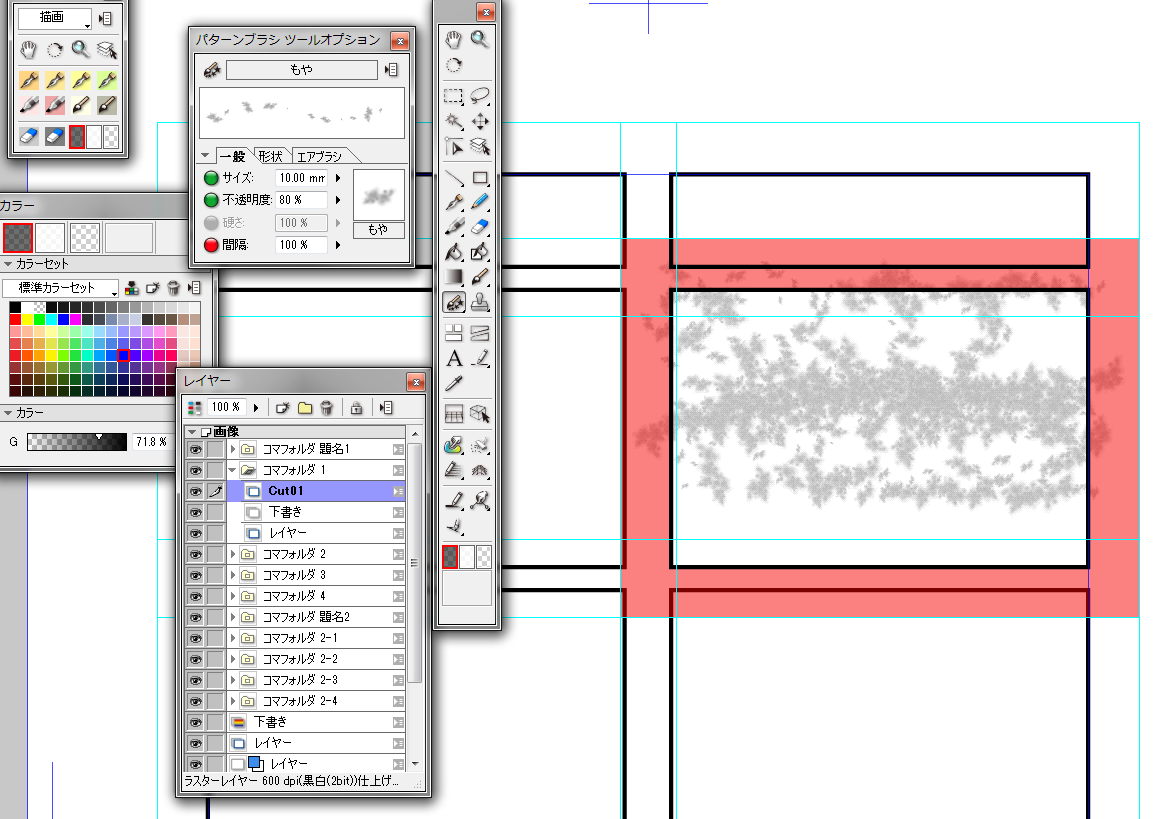Select the Move Layer four-arrow tool

click(x=480, y=121)
